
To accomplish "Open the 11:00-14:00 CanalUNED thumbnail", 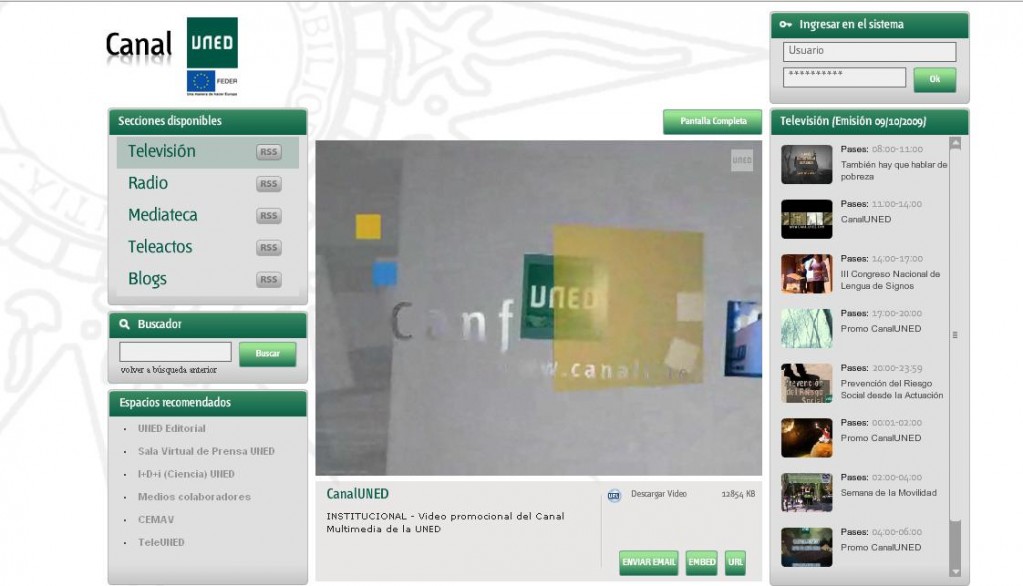I will [x=807, y=219].
